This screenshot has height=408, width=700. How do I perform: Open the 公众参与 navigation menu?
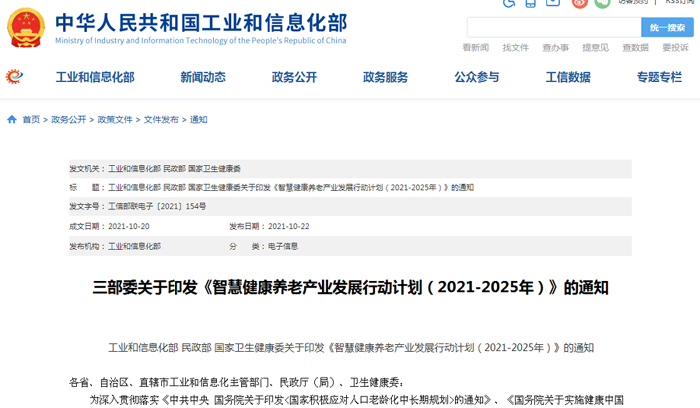click(x=477, y=77)
